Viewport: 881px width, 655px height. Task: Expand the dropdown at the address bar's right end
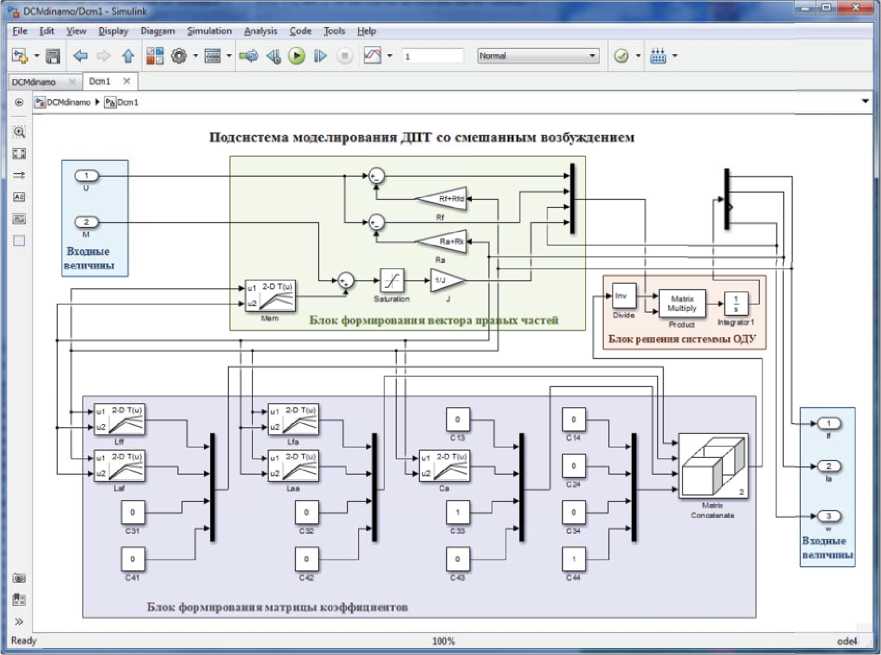865,101
